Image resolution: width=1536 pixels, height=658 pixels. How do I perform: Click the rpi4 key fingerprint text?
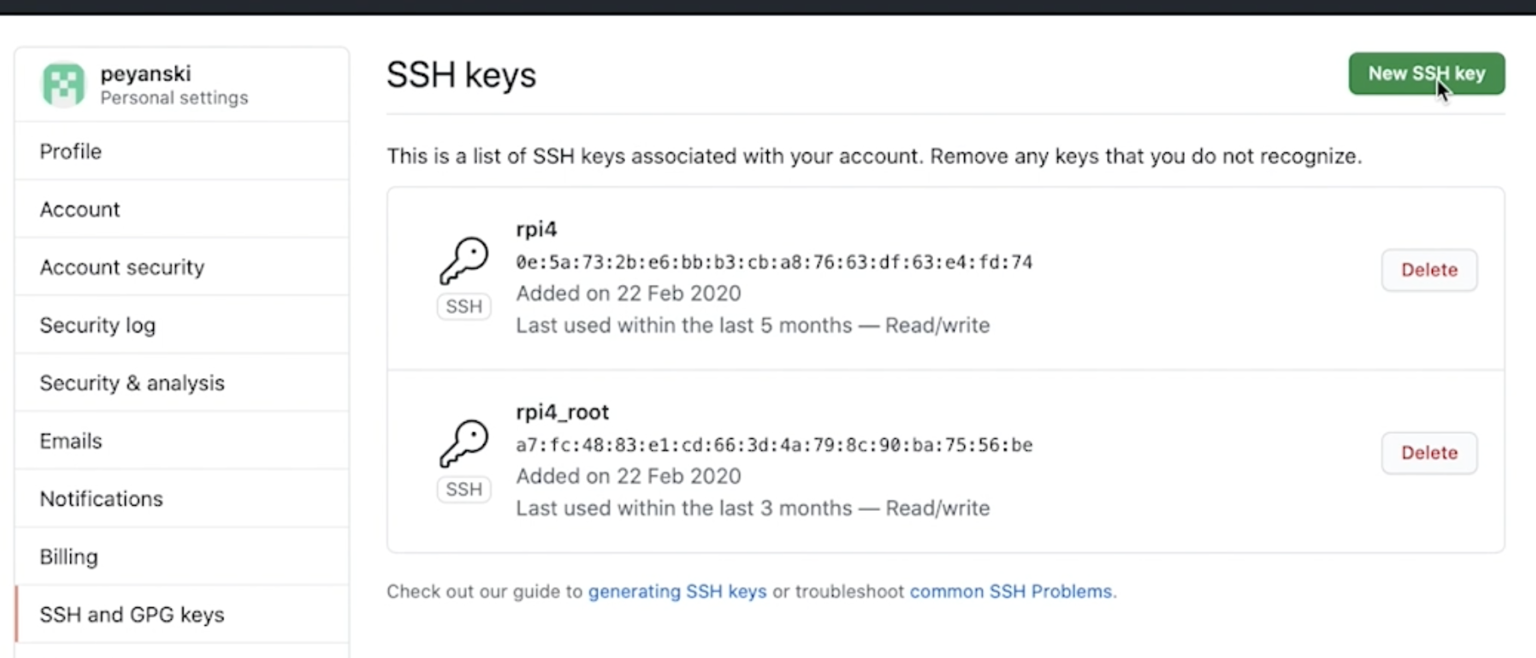click(x=775, y=261)
